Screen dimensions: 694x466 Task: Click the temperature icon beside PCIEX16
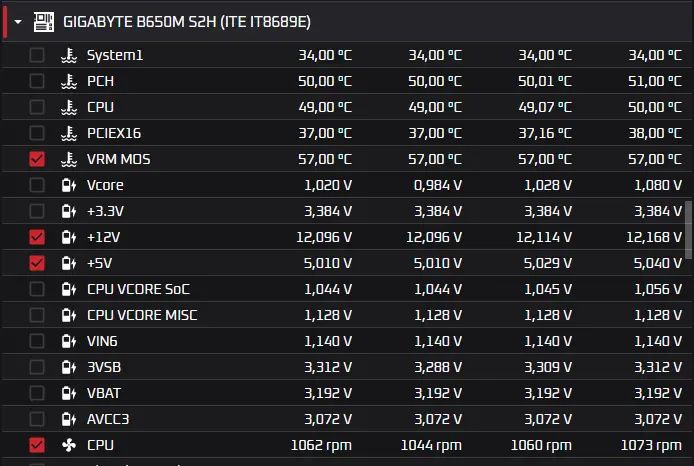pyautogui.click(x=69, y=133)
